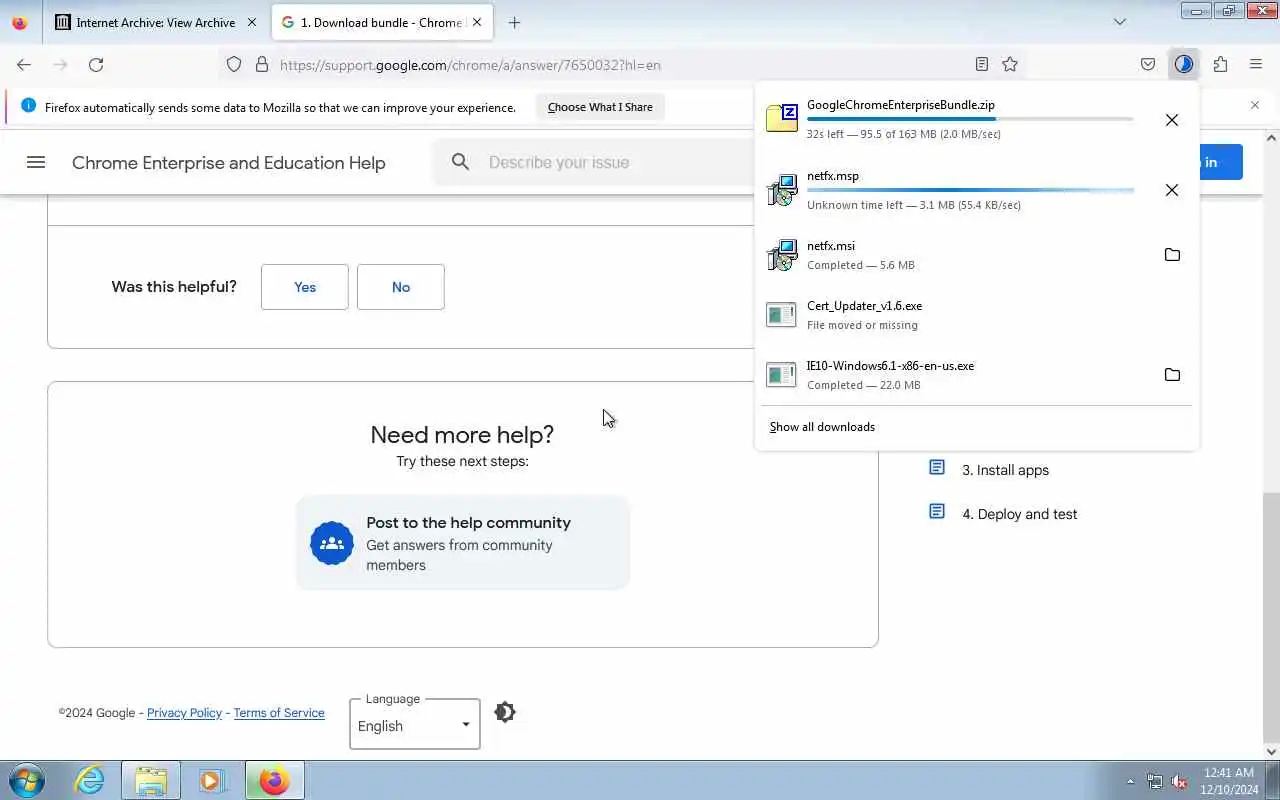Open the Terms of Service link
Screen dimensions: 1280x800
[279, 713]
